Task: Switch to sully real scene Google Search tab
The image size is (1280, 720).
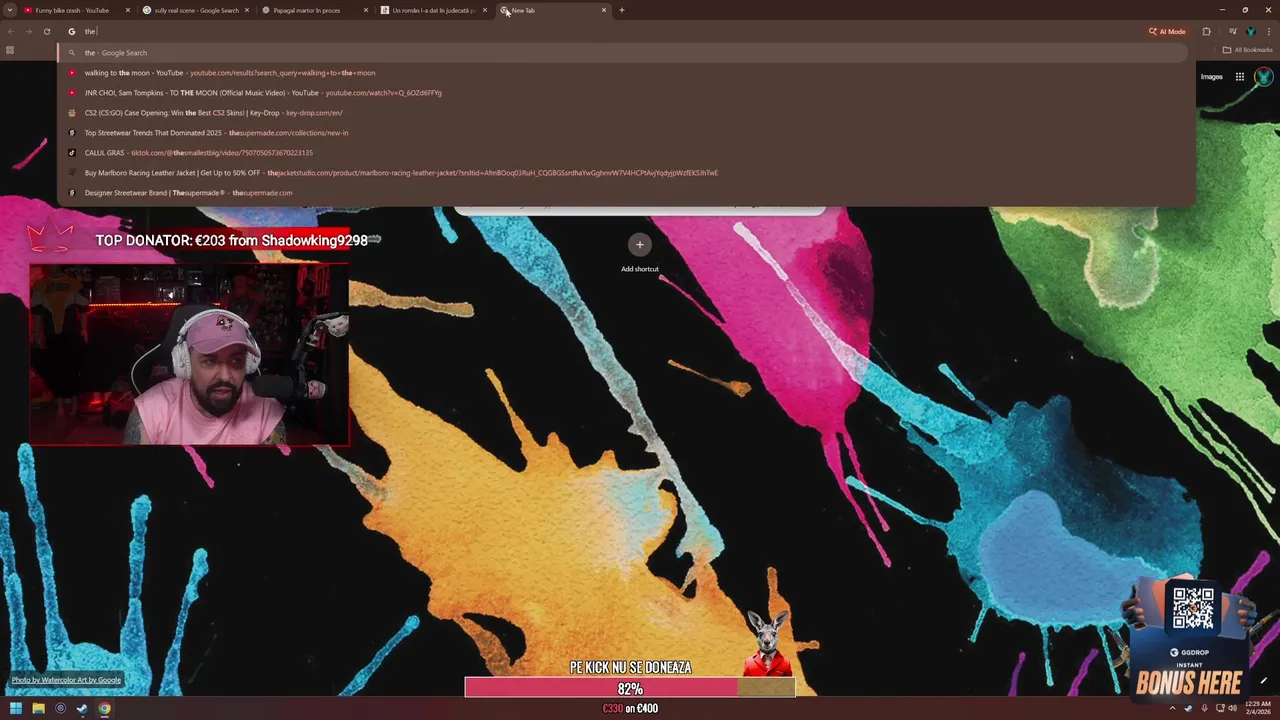Action: pos(196,10)
